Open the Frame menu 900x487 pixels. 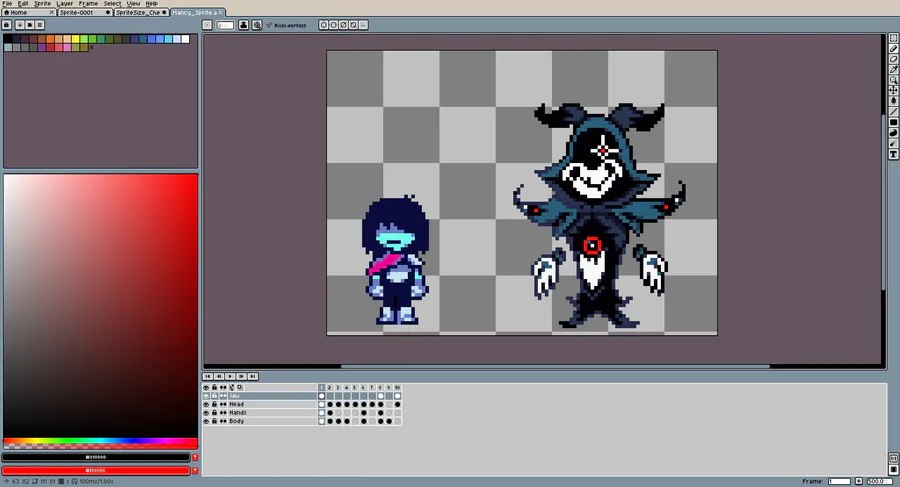point(88,3)
